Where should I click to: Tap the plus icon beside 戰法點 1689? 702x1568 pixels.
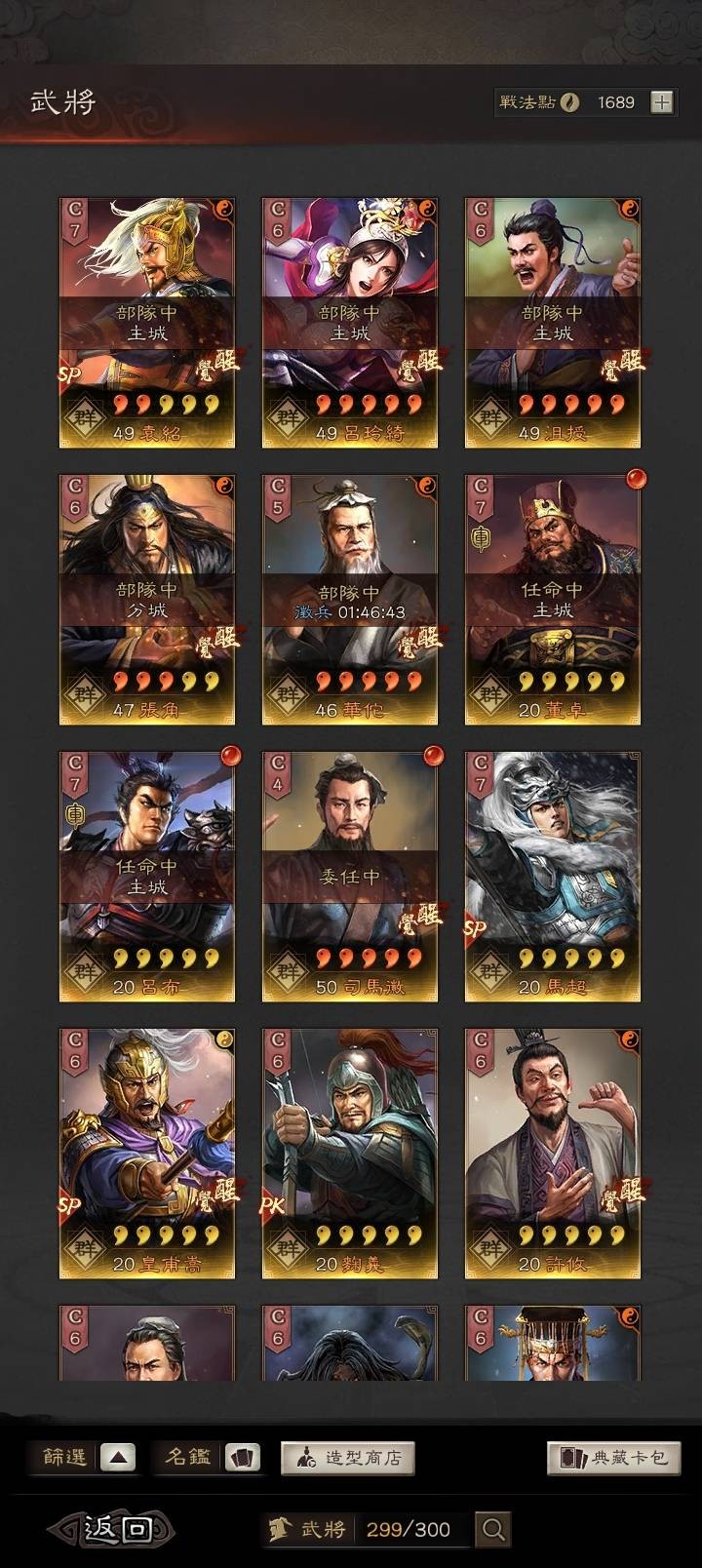coord(662,102)
